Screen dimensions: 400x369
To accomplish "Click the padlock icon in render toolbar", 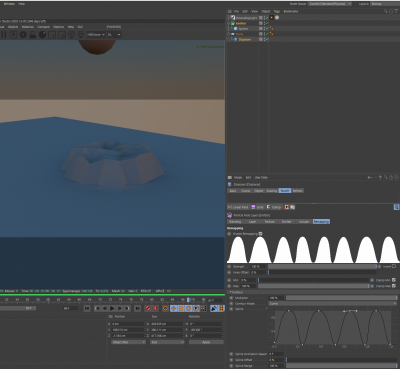I will pyautogui.click(x=33, y=35).
